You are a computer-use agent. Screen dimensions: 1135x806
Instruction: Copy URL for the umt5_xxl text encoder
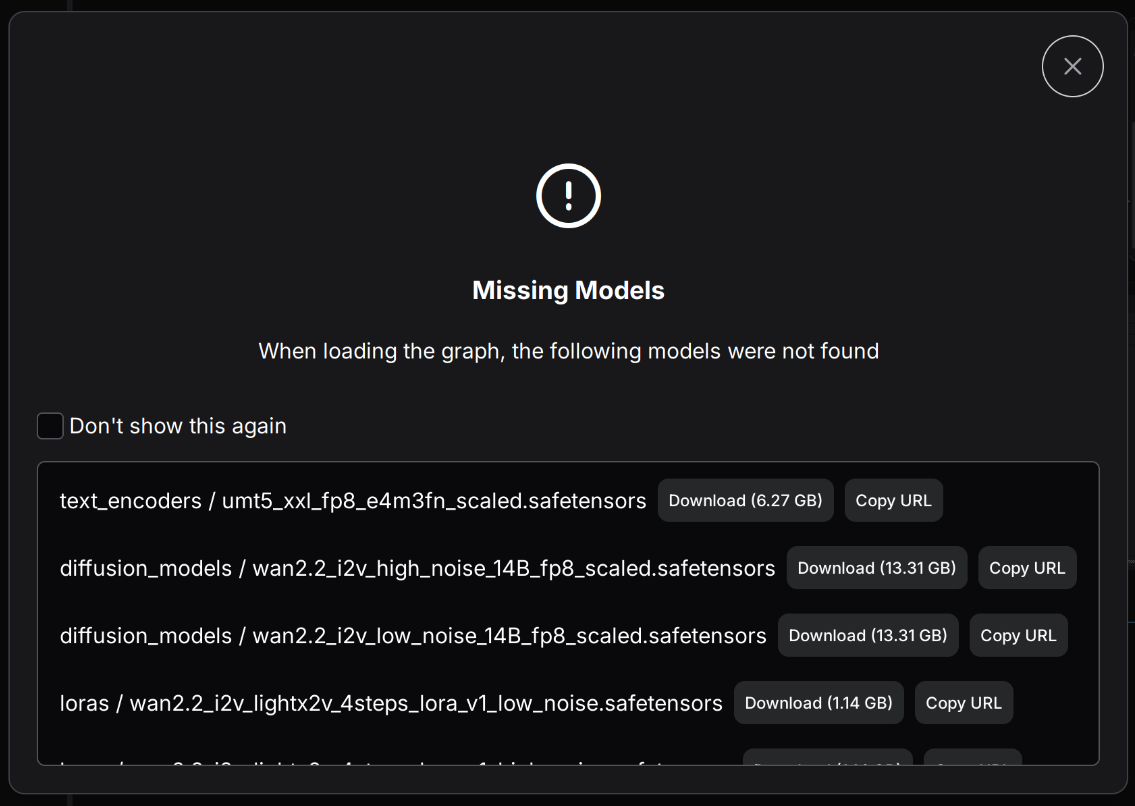click(893, 500)
